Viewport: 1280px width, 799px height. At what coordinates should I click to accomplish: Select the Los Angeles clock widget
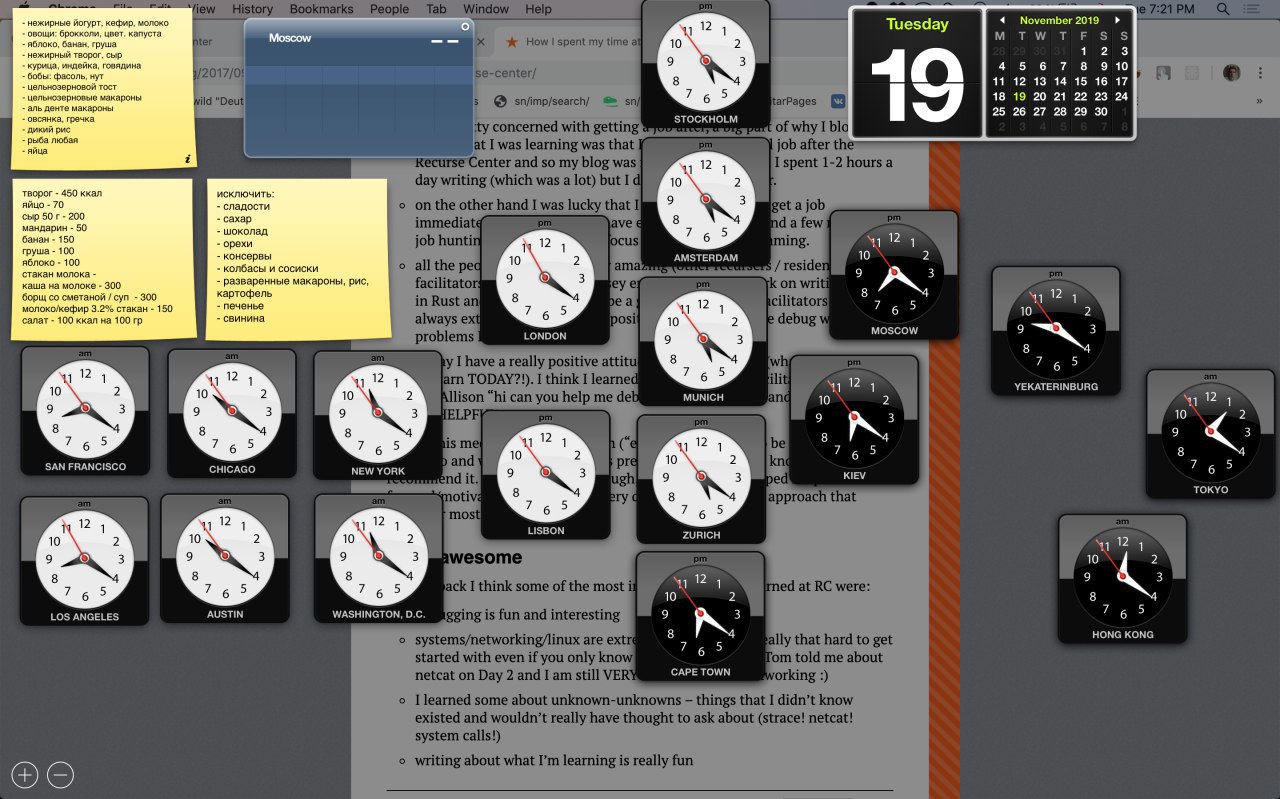[x=84, y=562]
